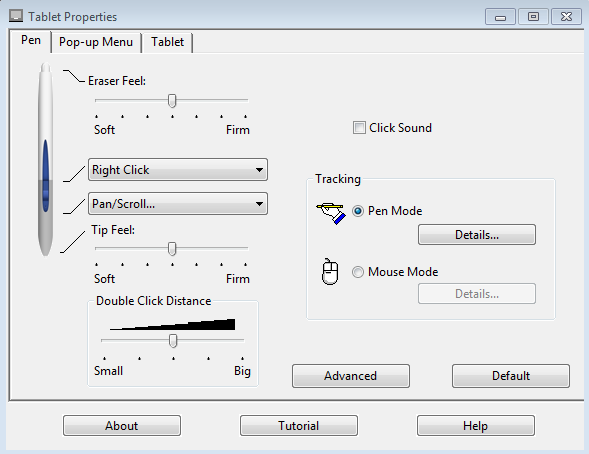Select the Mouse Mode radio button
The width and height of the screenshot is (589, 454).
pos(358,272)
